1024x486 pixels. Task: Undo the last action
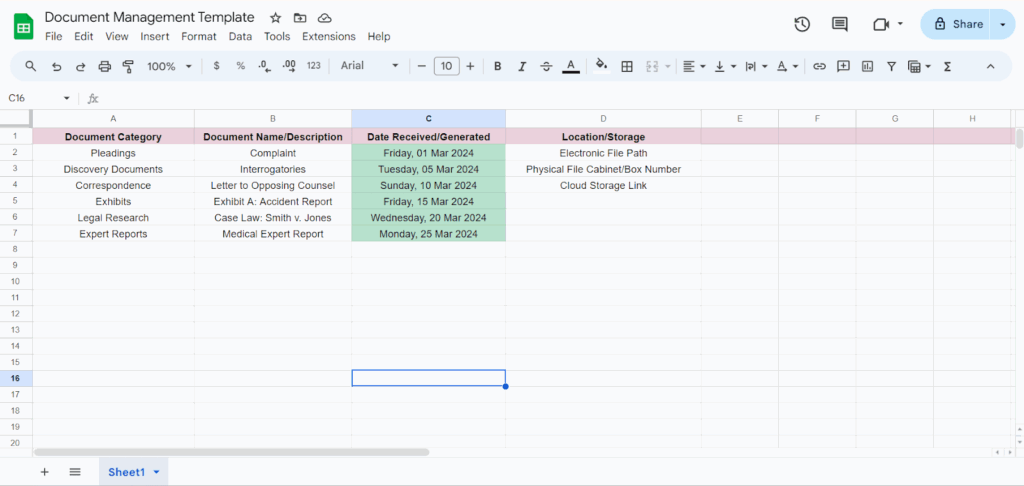57,66
